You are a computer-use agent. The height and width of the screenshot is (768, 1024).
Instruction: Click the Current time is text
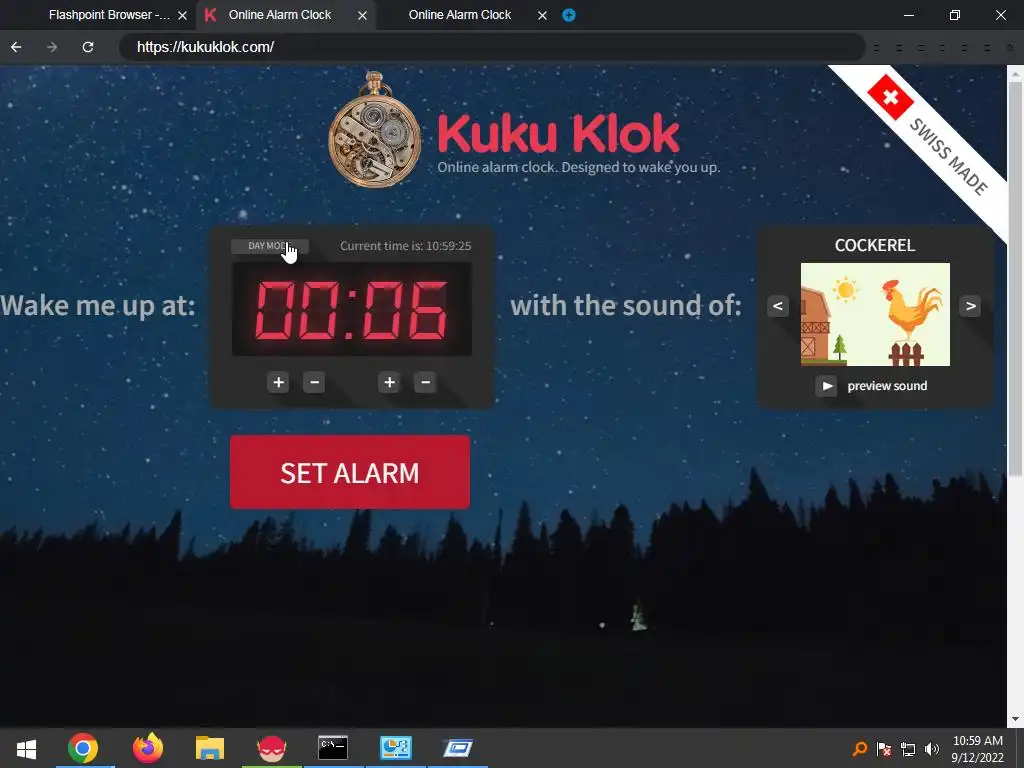406,246
